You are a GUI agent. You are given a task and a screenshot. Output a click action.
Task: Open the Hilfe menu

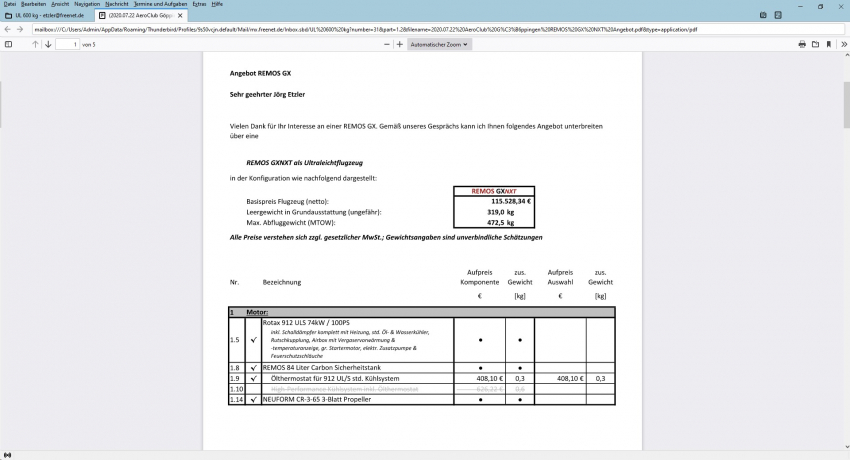click(217, 4)
